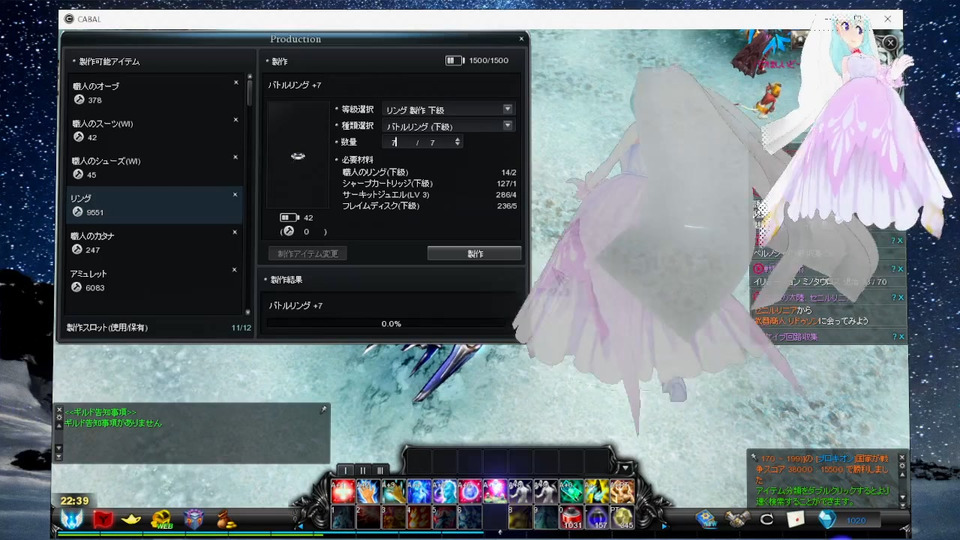Click the golden magic lamp icon
The width and height of the screenshot is (960, 540).
[x=131, y=520]
